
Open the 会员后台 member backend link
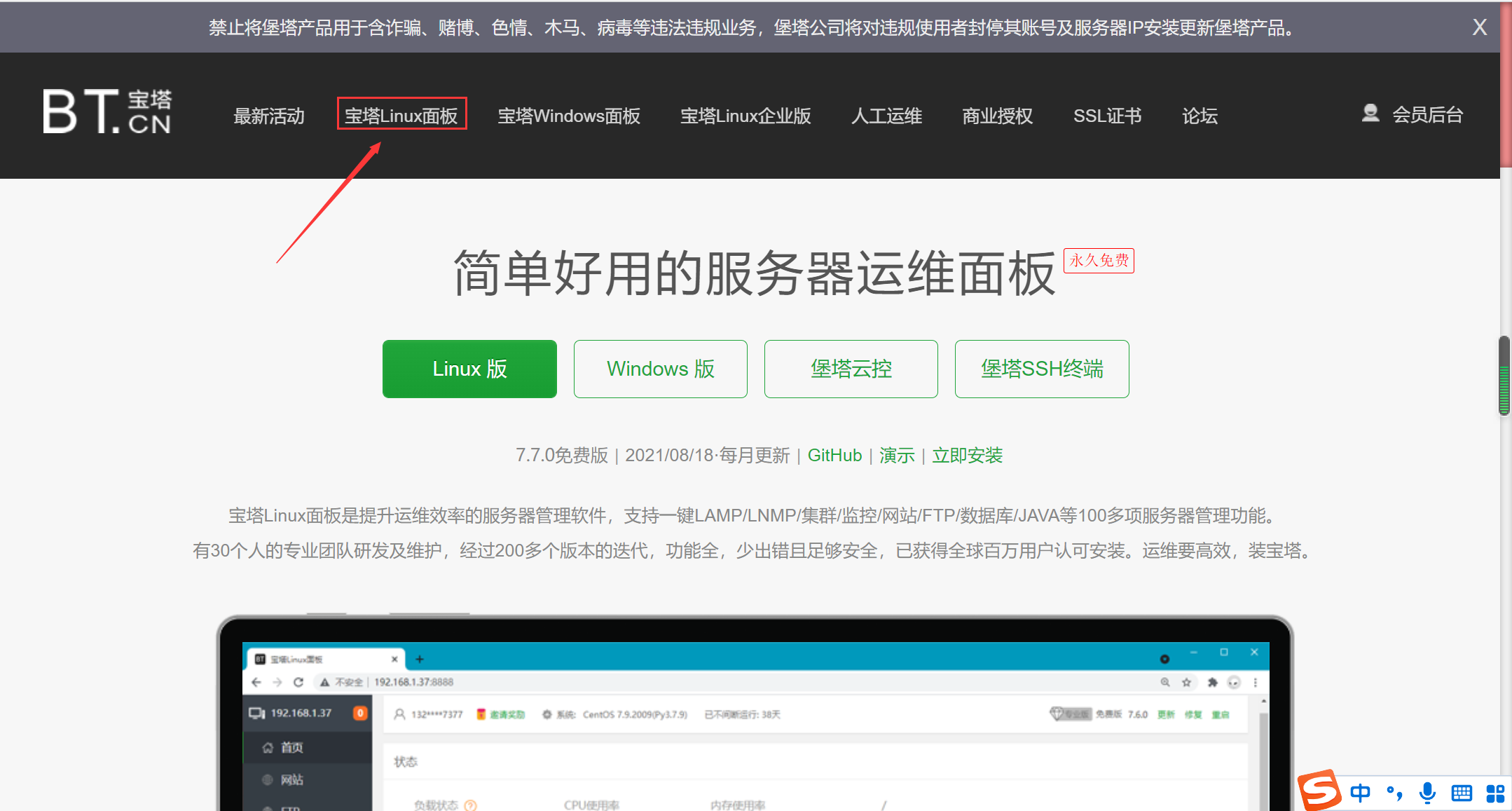pos(1427,114)
